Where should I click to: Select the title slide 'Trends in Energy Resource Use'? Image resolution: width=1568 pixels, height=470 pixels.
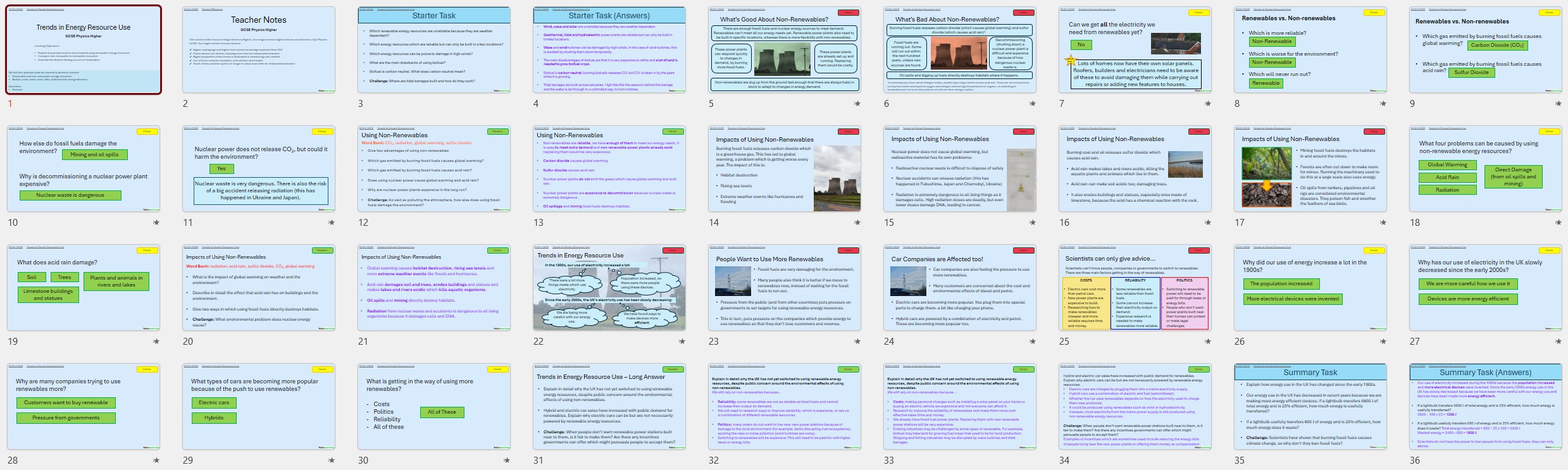point(84,50)
